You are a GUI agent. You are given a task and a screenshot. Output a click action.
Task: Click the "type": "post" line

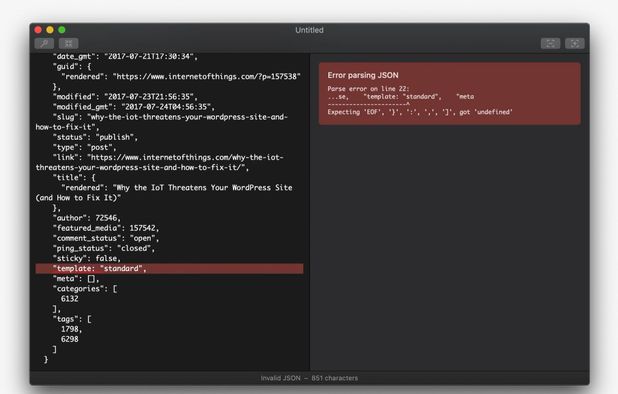84,147
